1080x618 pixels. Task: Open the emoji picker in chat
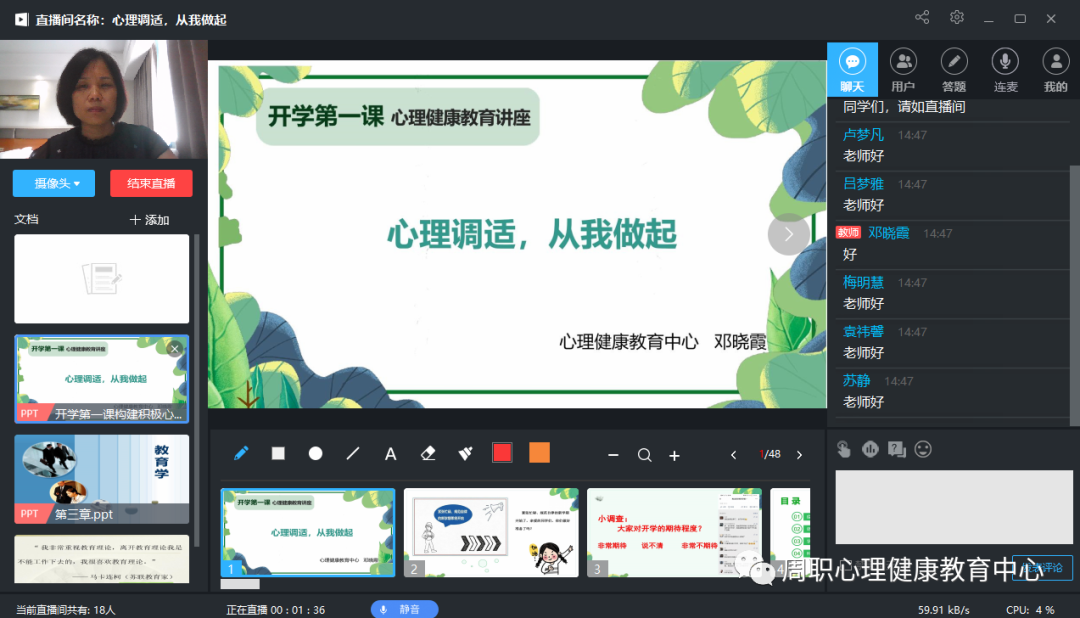point(923,450)
